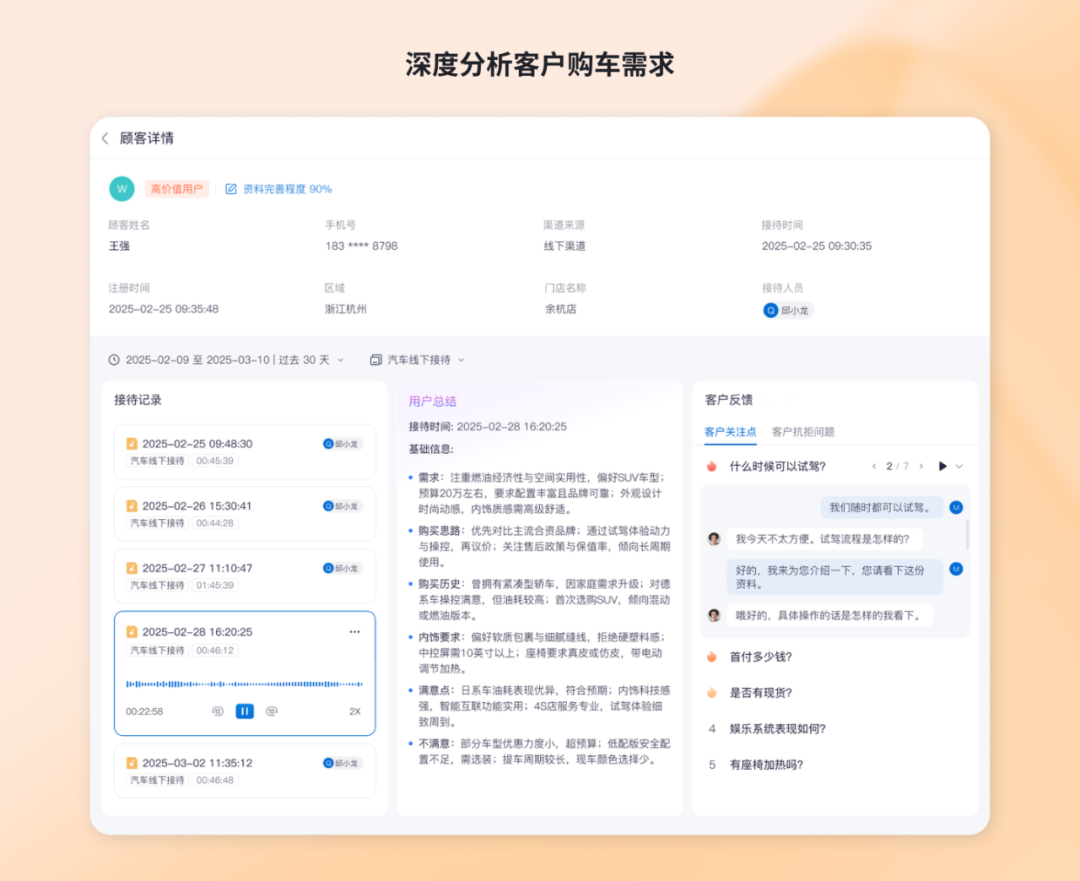Open the three-dots menu on the 2025-02-28 record
Screen dimensions: 1080x881
[355, 632]
